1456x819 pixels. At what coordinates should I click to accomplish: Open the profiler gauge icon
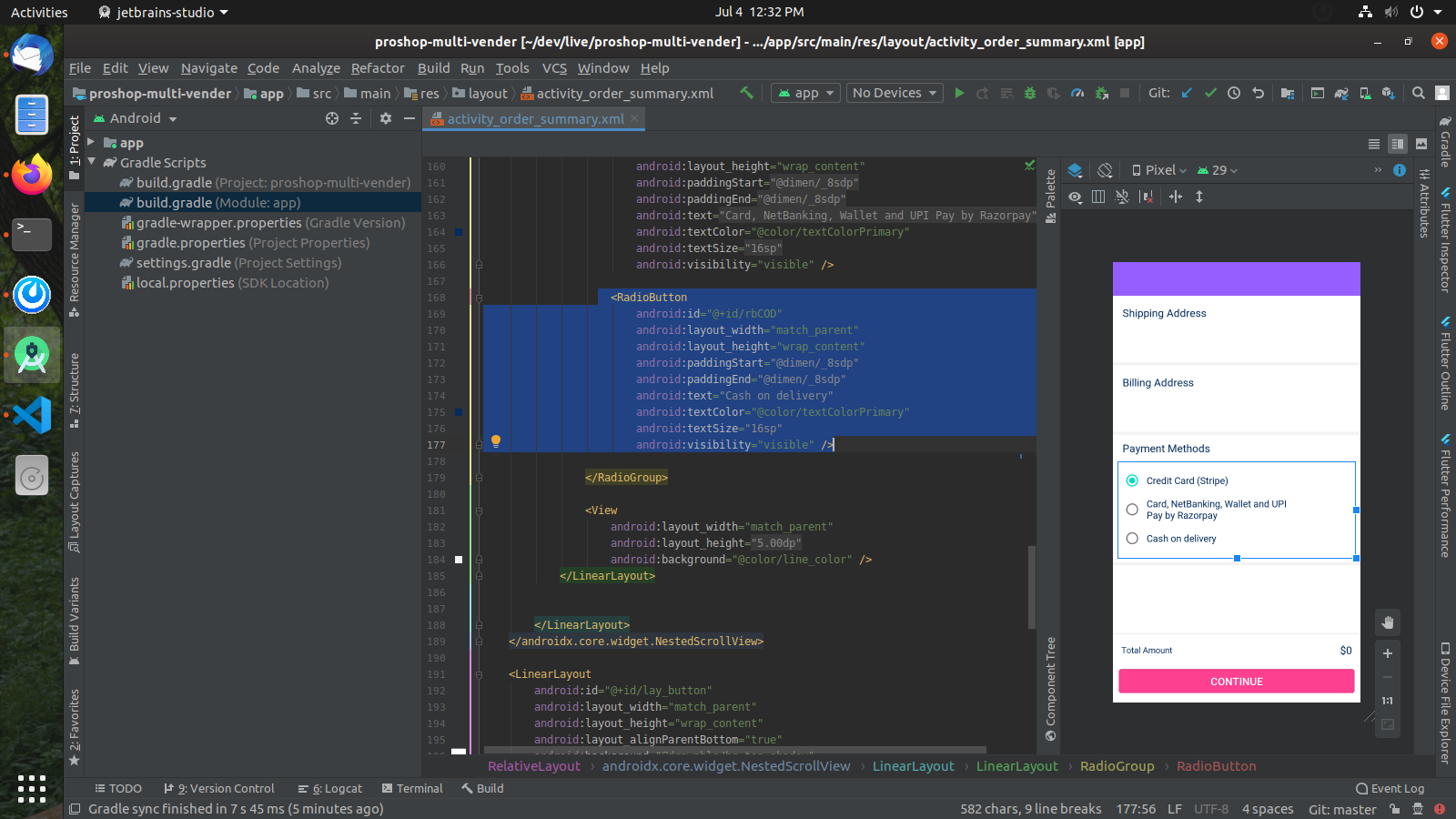(x=1077, y=93)
